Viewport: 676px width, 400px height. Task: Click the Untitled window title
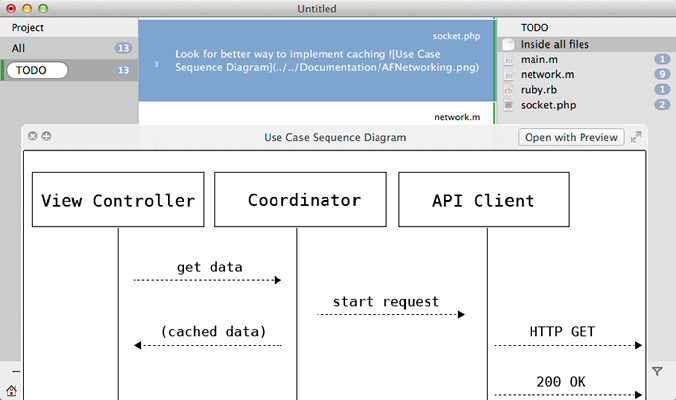[x=317, y=9]
